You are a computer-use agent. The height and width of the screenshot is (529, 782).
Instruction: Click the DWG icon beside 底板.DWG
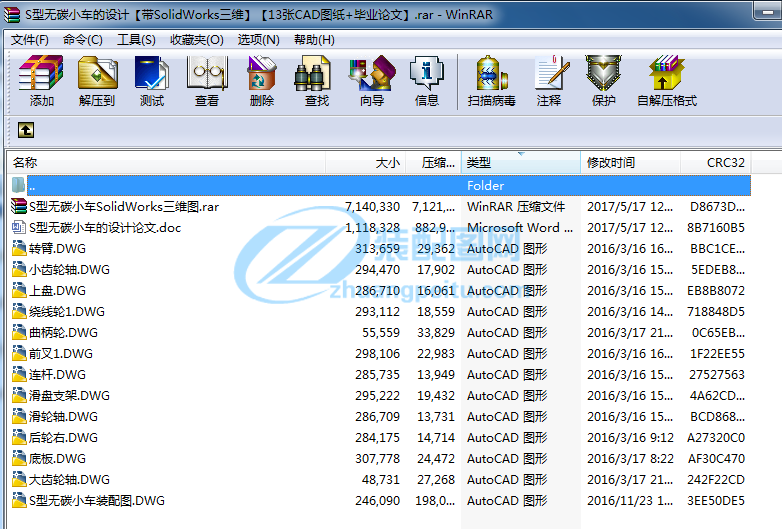pos(19,458)
